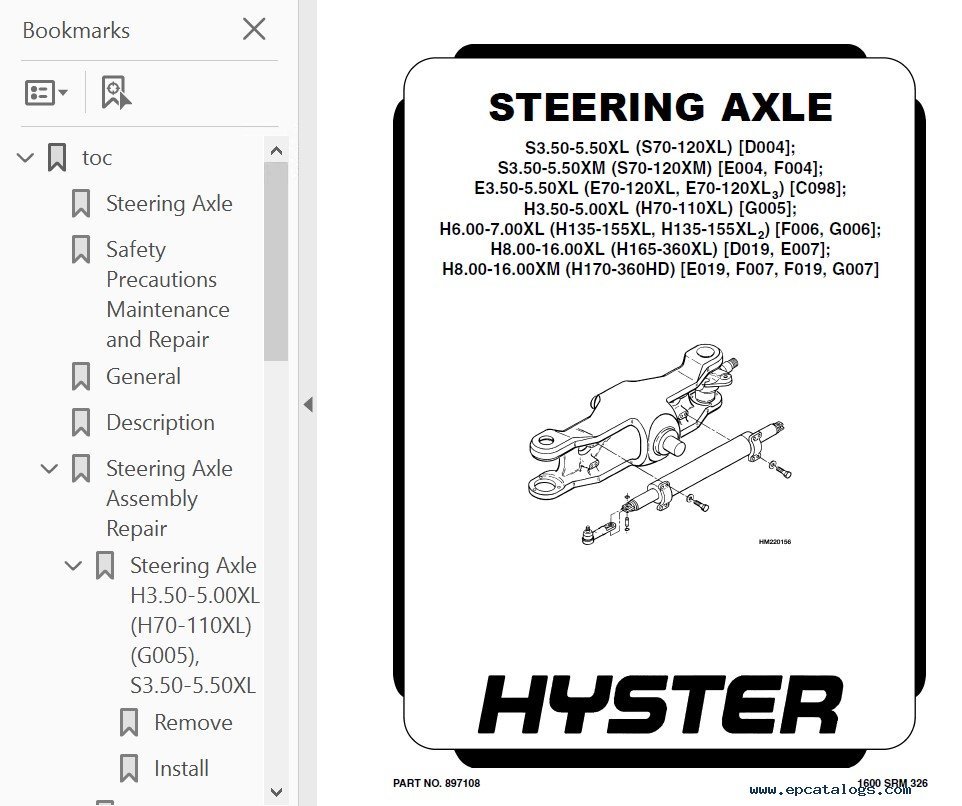Click the find current bookmark icon
Screen dimensions: 962x806
(x=116, y=93)
